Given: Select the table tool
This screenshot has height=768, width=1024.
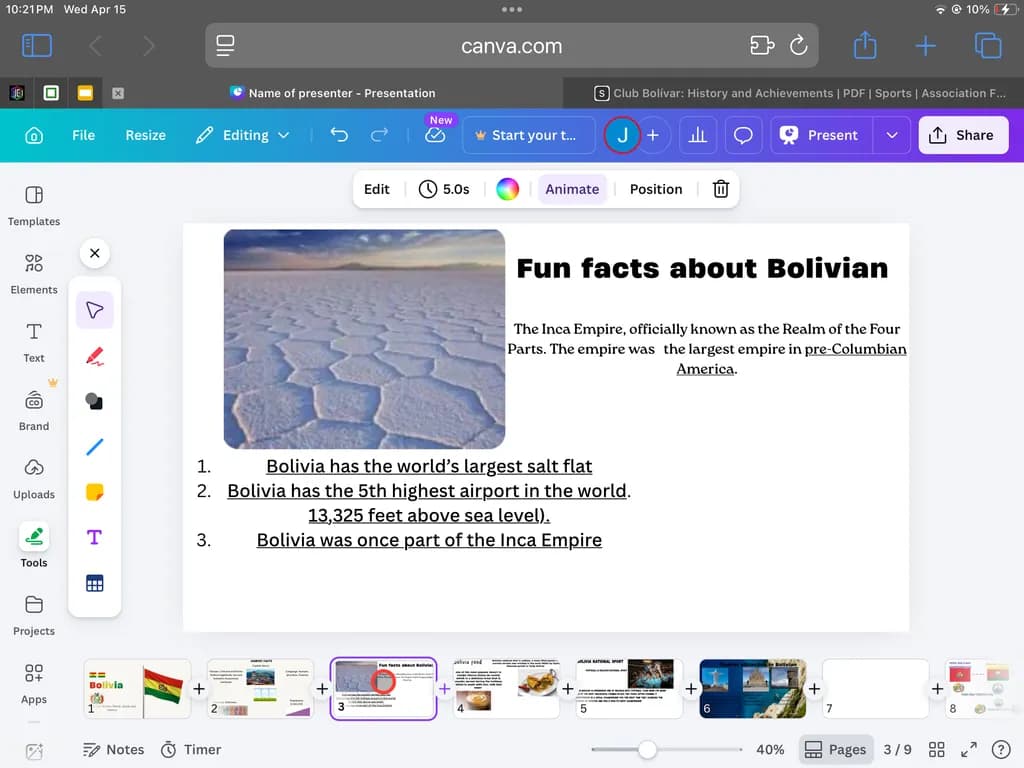Looking at the screenshot, I should click(95, 583).
